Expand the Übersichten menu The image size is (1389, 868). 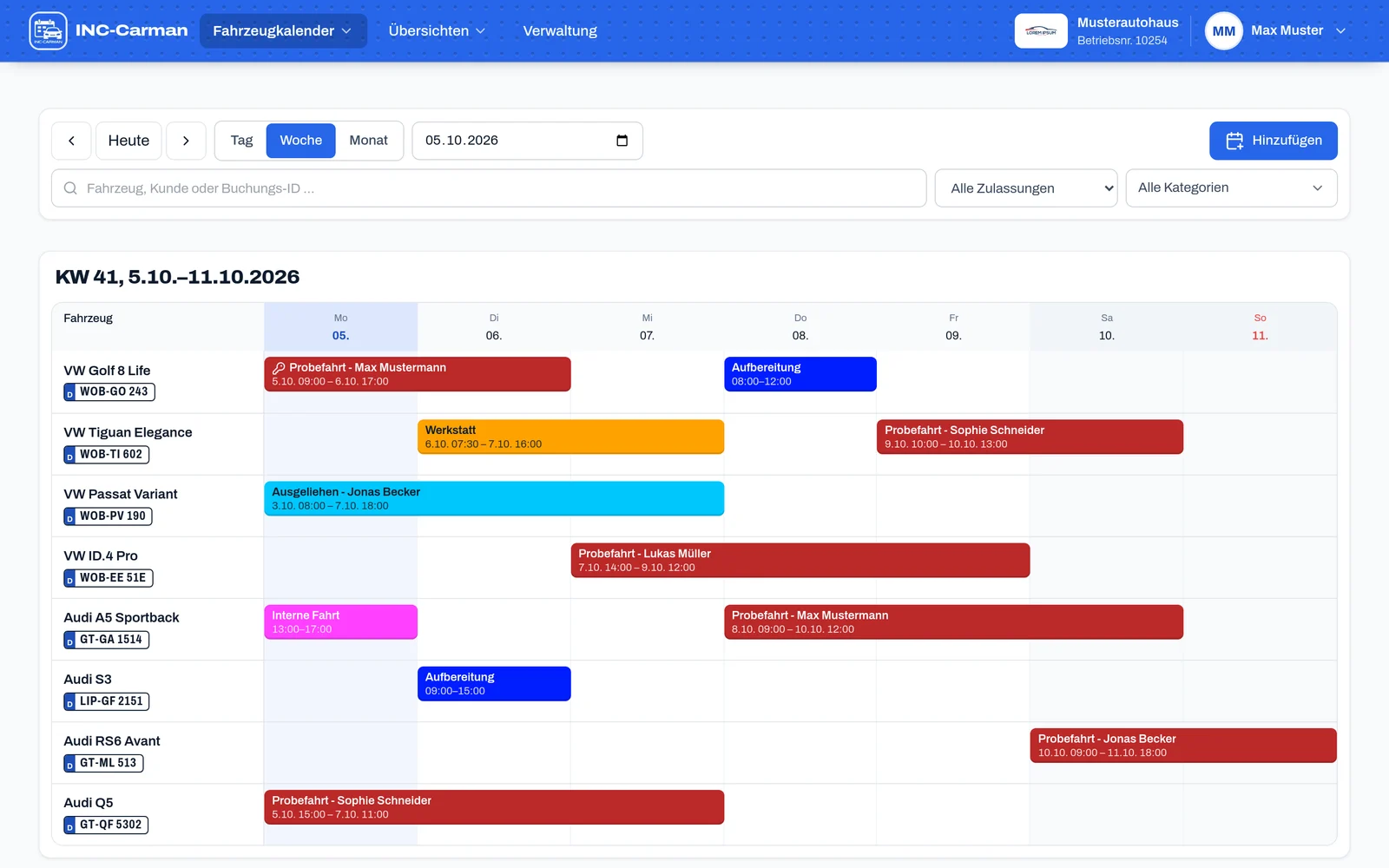437,31
